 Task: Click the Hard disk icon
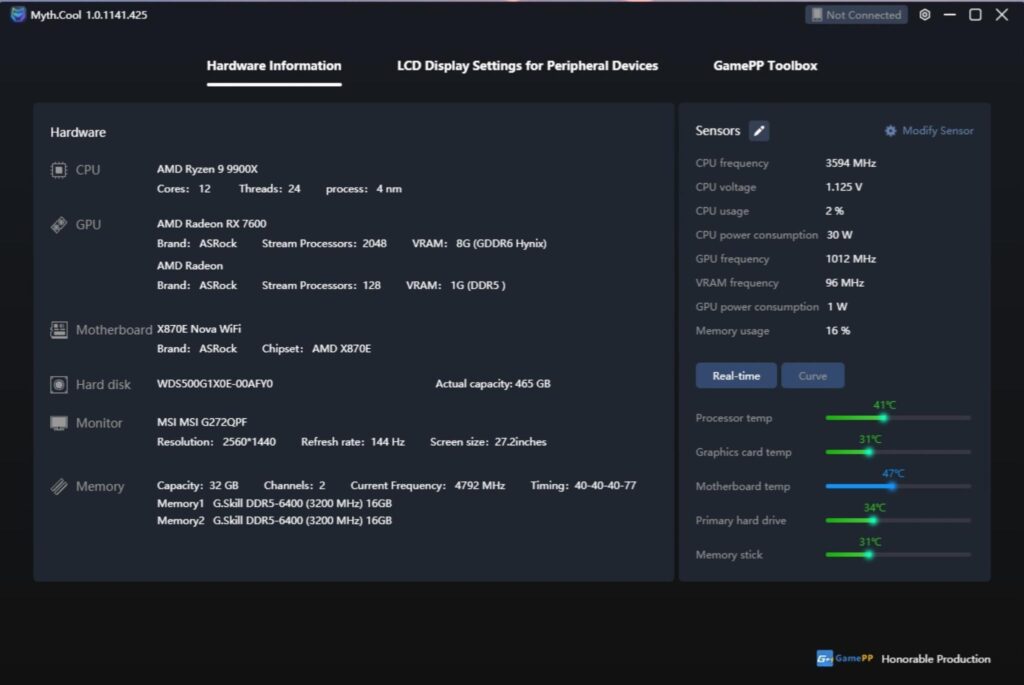(x=59, y=385)
